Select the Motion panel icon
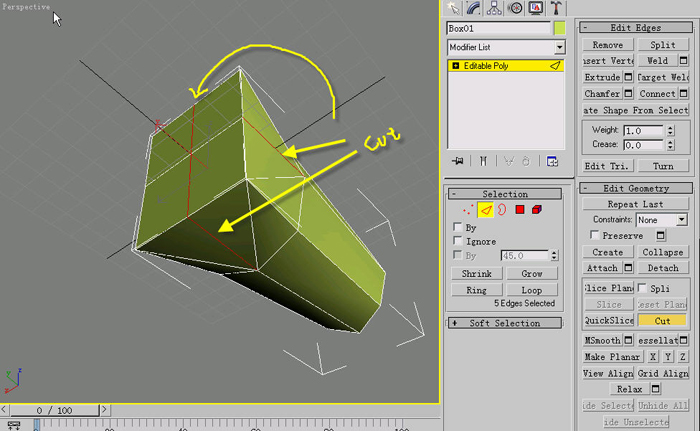The width and height of the screenshot is (700, 431). tap(515, 8)
